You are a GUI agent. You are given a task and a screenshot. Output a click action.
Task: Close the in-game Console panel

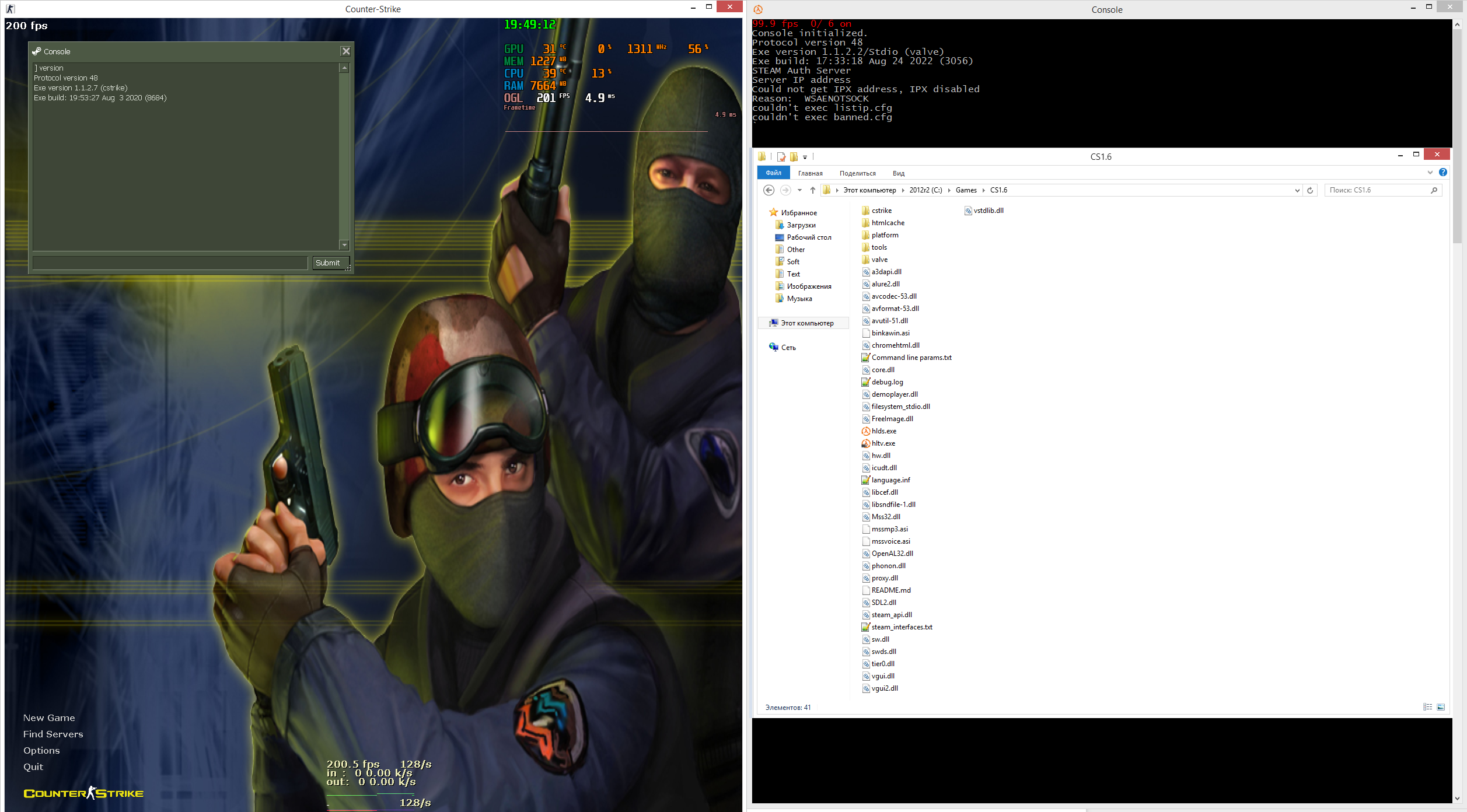pos(346,51)
